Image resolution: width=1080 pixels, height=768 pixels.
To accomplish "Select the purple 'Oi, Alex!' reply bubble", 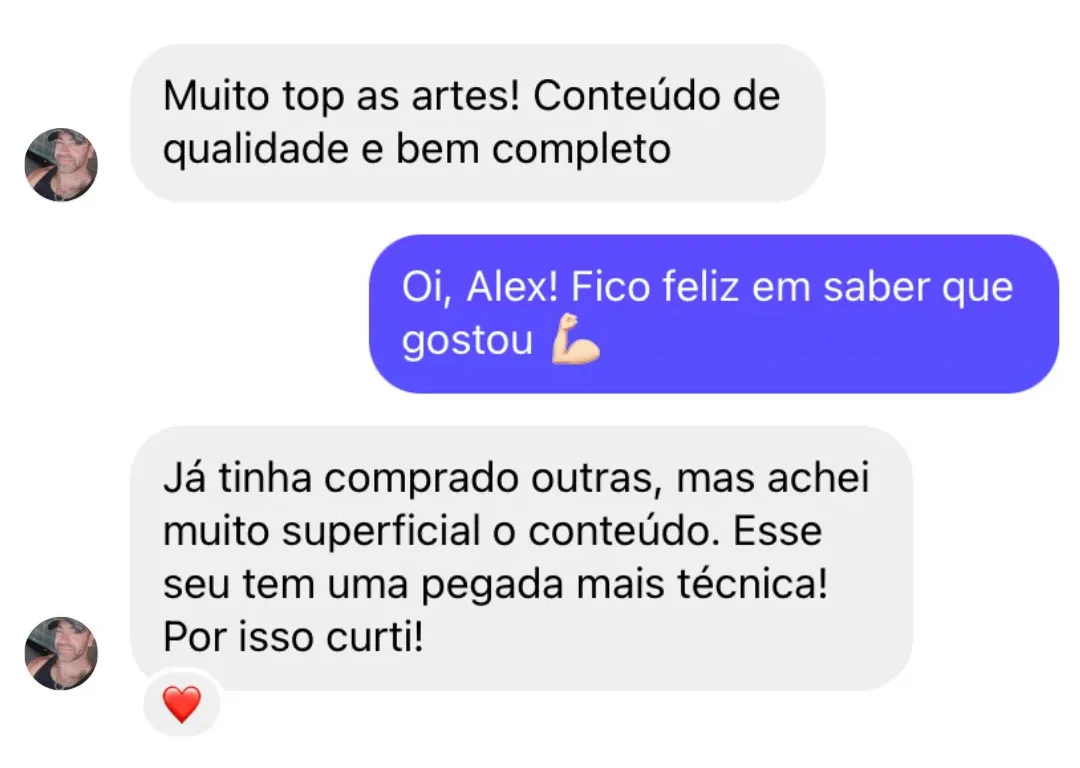I will click(714, 314).
